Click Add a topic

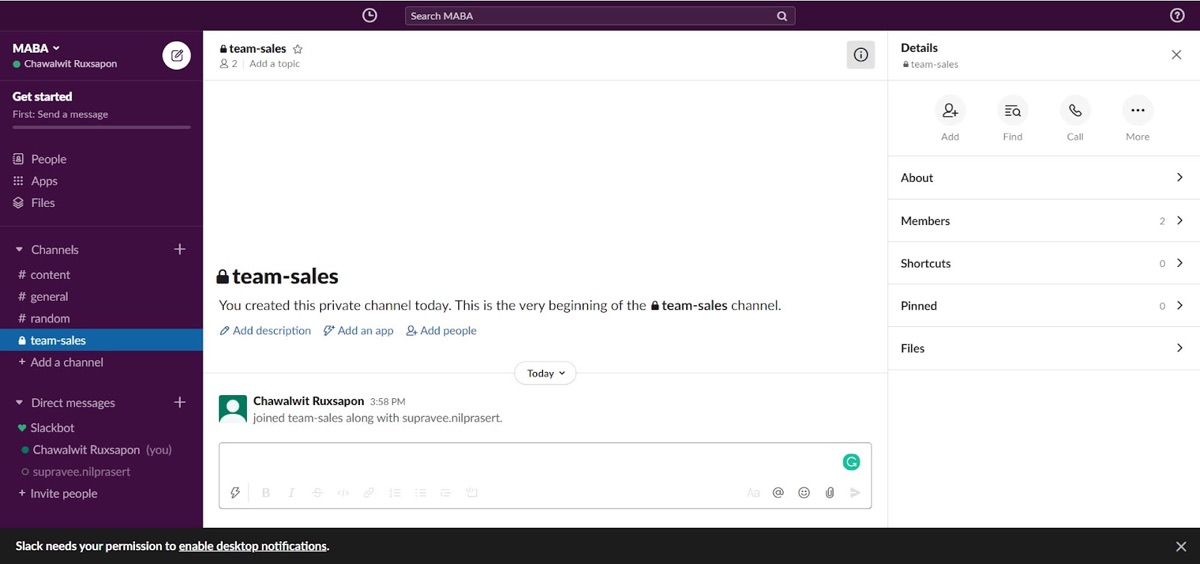coord(274,64)
